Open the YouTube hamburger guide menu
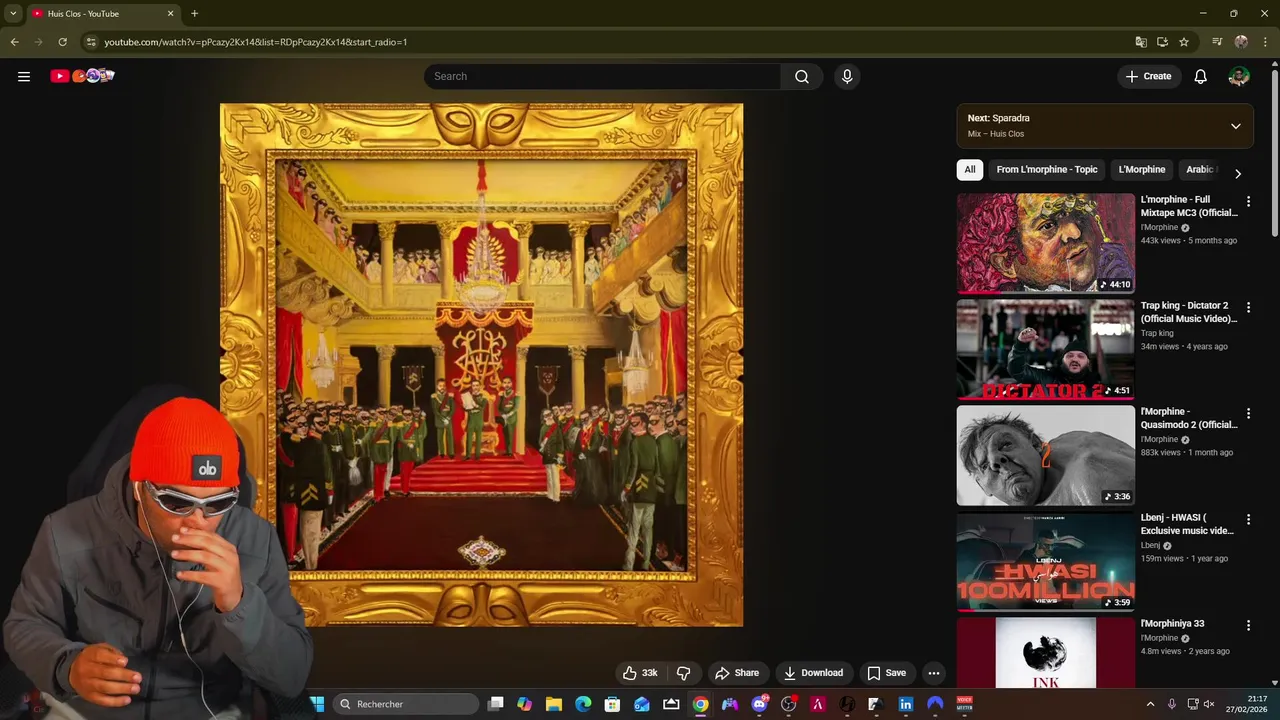The image size is (1280, 720). tap(24, 76)
